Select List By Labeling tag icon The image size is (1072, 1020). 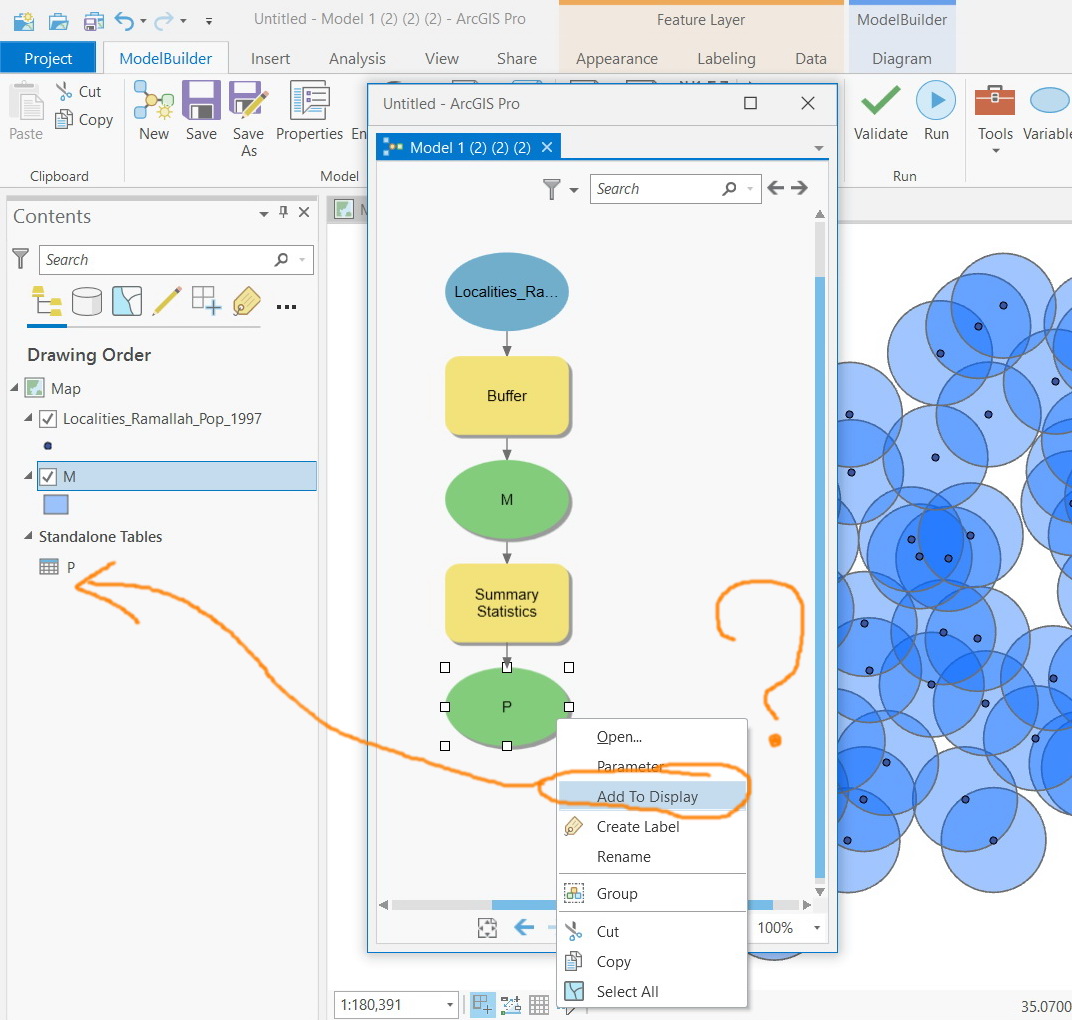tap(246, 301)
